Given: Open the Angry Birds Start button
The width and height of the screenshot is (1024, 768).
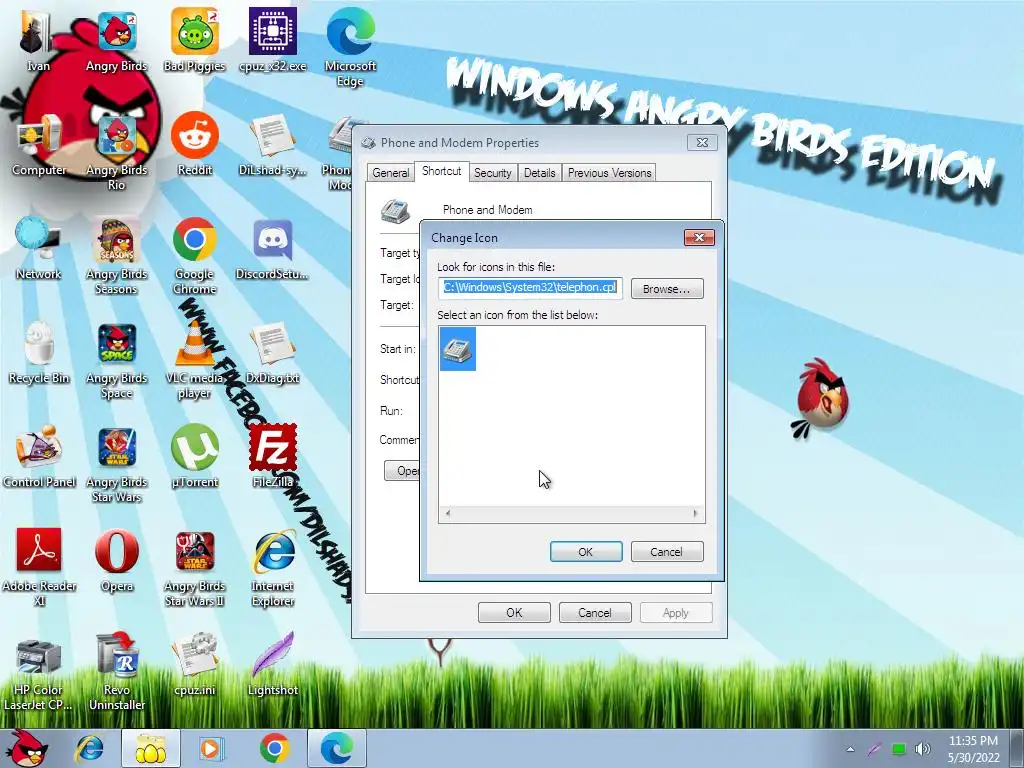Looking at the screenshot, I should pos(26,748).
